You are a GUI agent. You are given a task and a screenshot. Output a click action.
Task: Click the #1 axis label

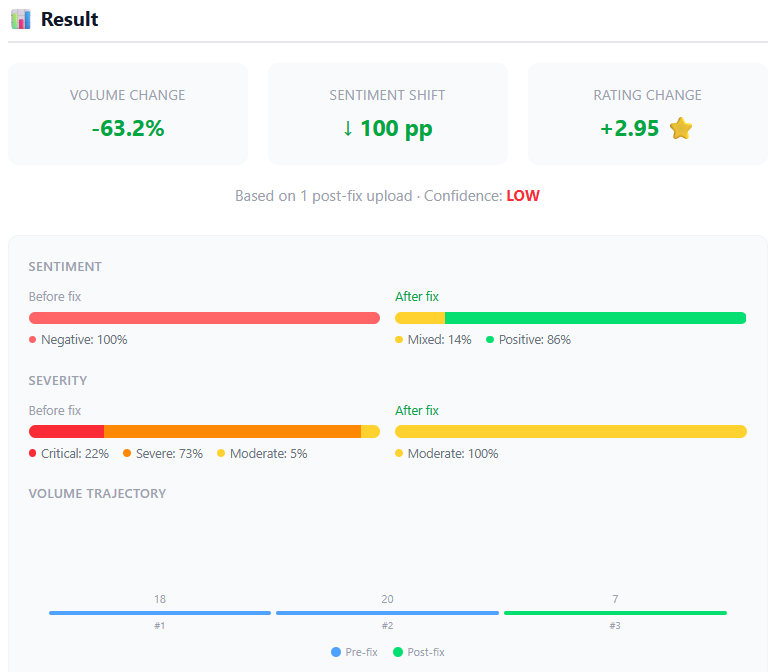160,626
